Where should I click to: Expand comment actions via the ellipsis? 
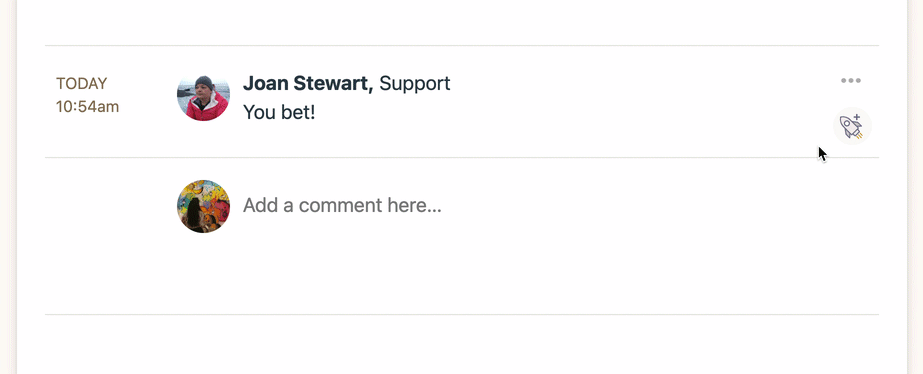pyautogui.click(x=851, y=81)
